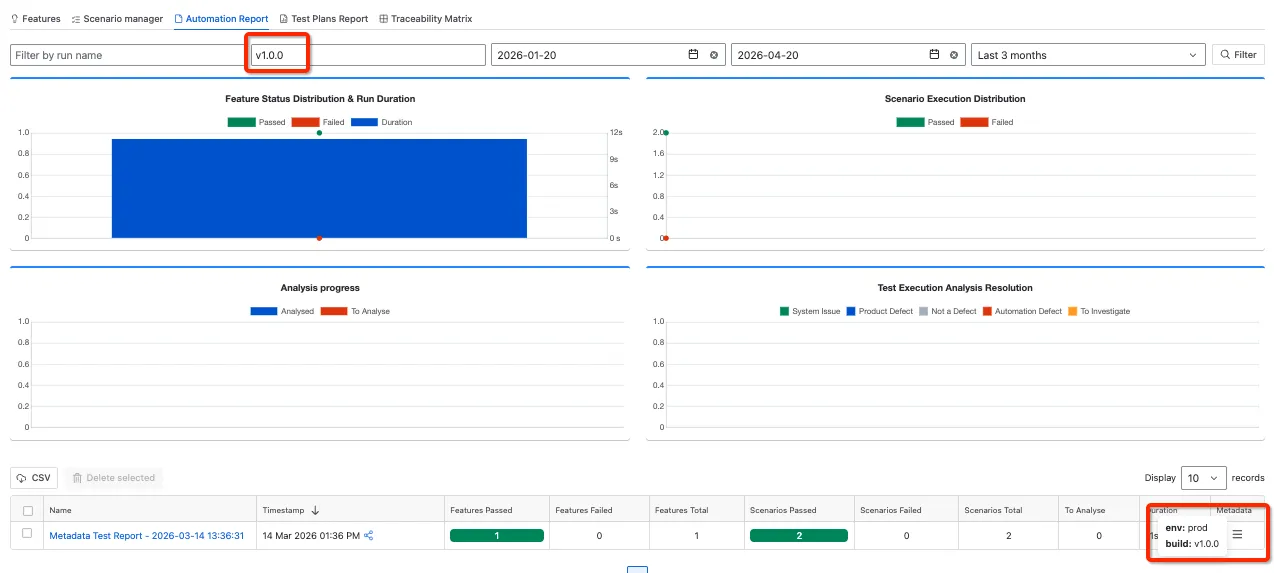Viewport: 1274px width, 573px height.
Task: Click share icon next to report timestamp
Action: 369,535
